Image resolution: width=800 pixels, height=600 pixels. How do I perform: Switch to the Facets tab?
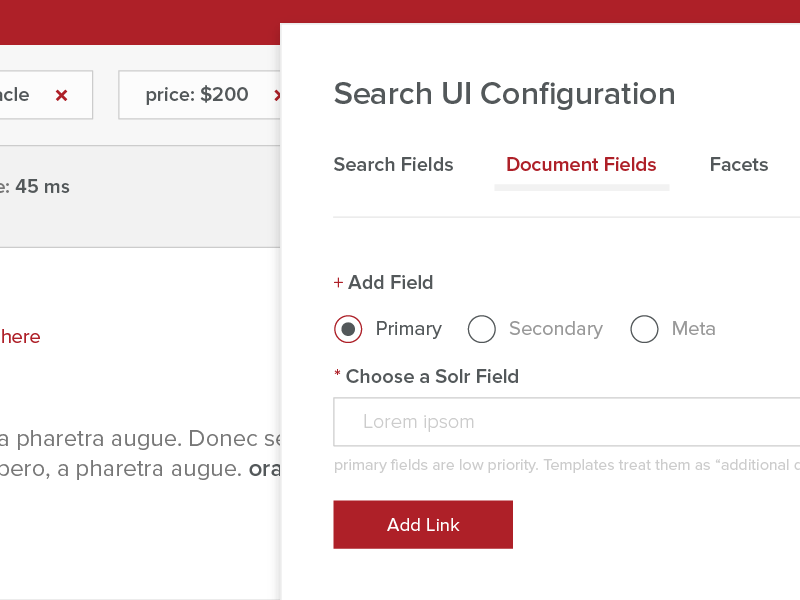pos(738,165)
